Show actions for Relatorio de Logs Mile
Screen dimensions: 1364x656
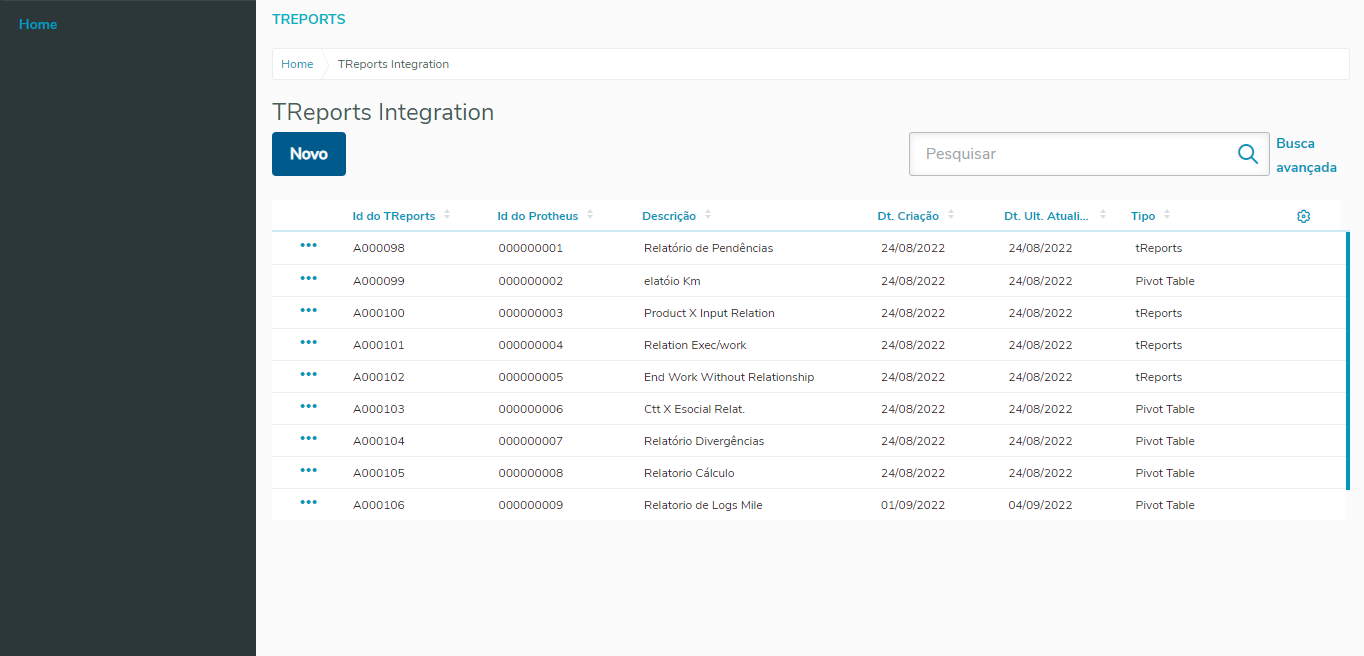(308, 503)
